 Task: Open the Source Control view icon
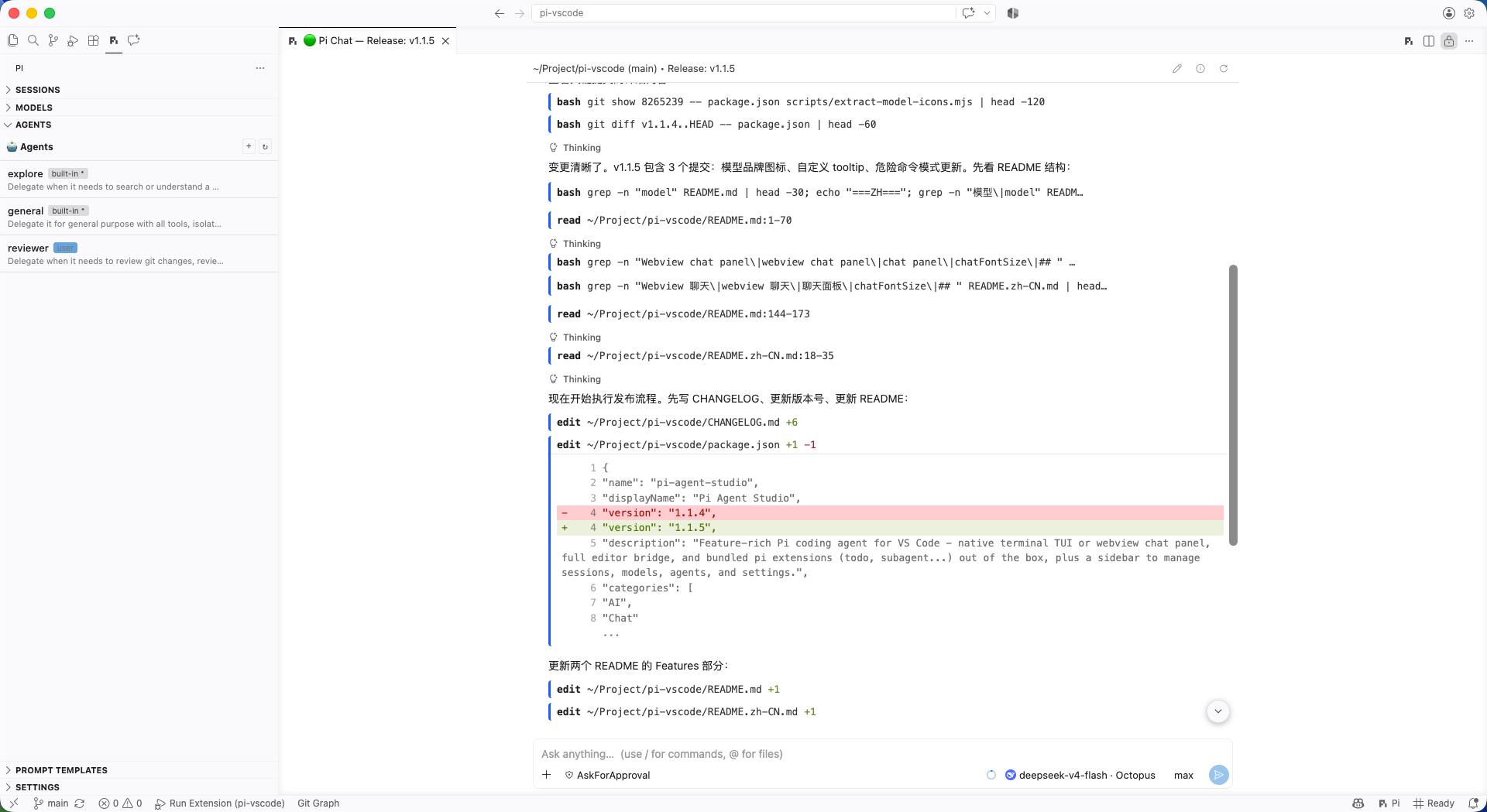pos(53,40)
